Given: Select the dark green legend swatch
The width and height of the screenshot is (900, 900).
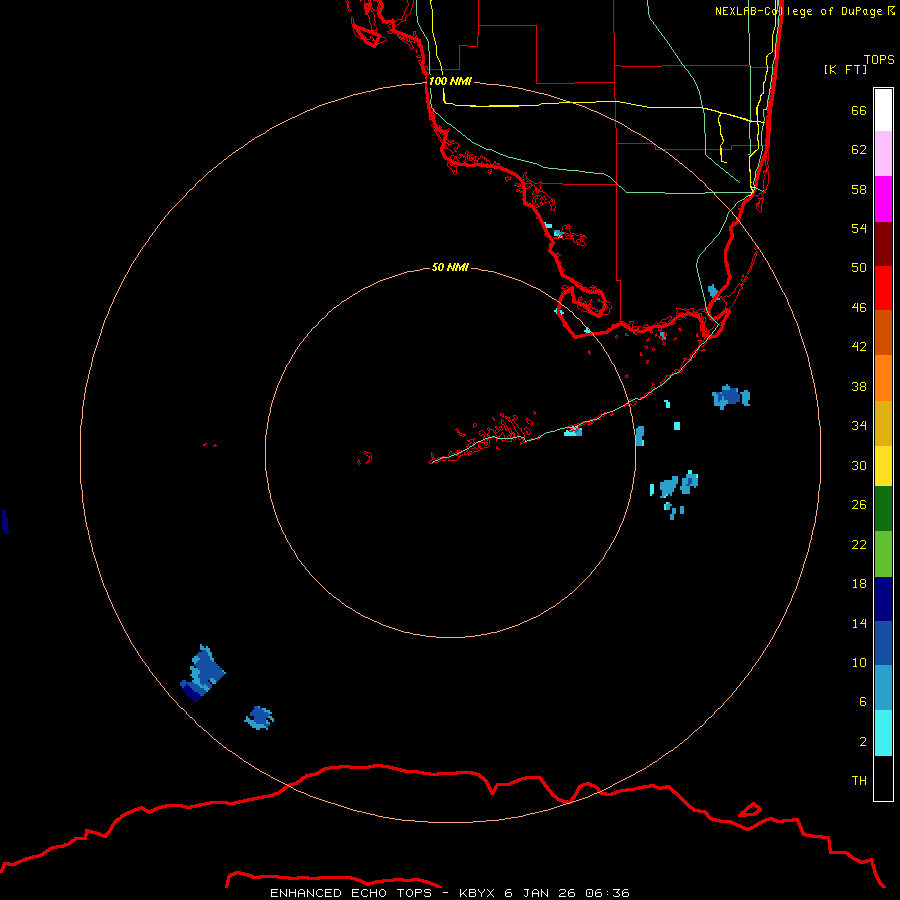Looking at the screenshot, I should point(883,509).
